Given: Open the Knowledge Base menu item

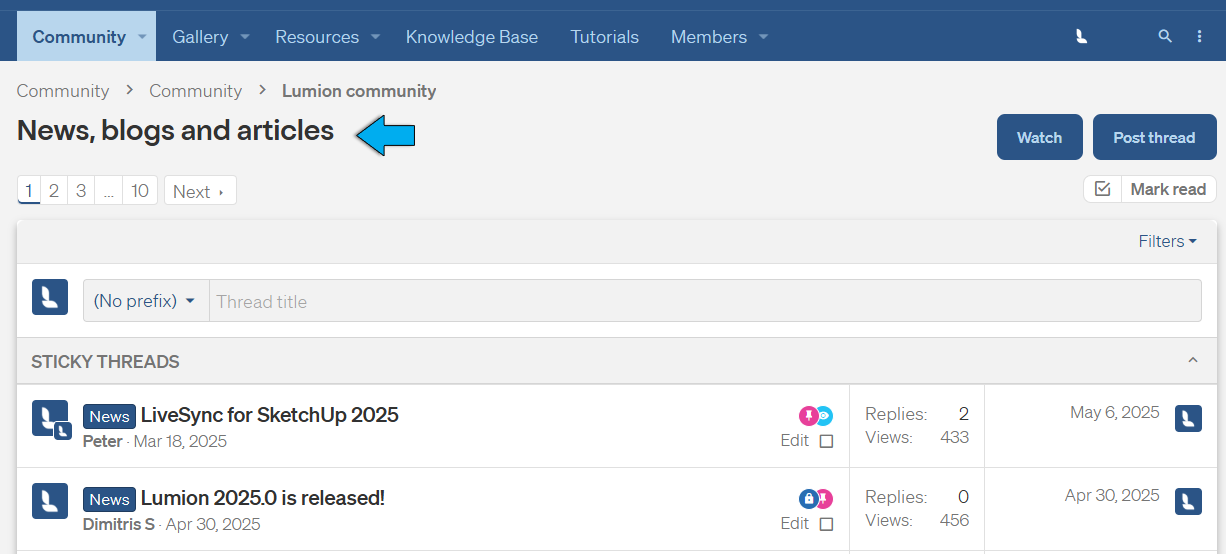Looking at the screenshot, I should pos(471,37).
